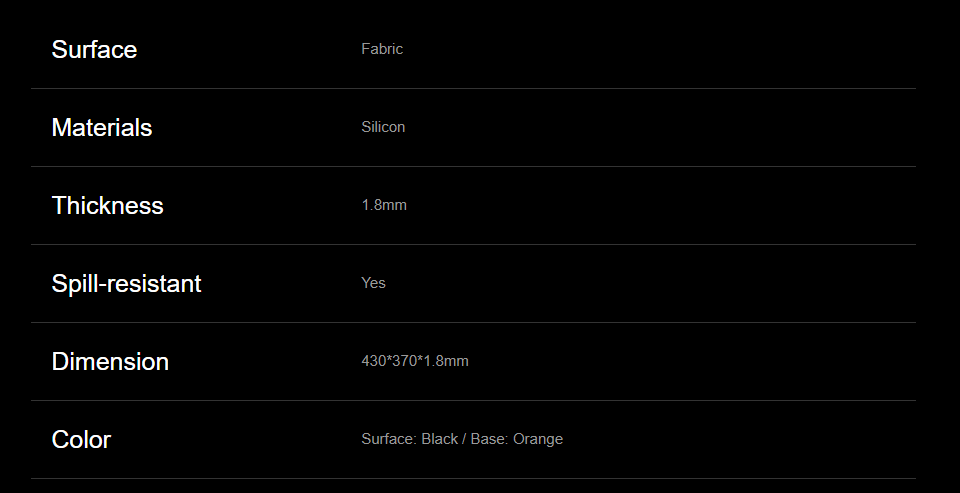Select the Silicon material value
Viewport: 960px width, 493px height.
[x=383, y=127]
